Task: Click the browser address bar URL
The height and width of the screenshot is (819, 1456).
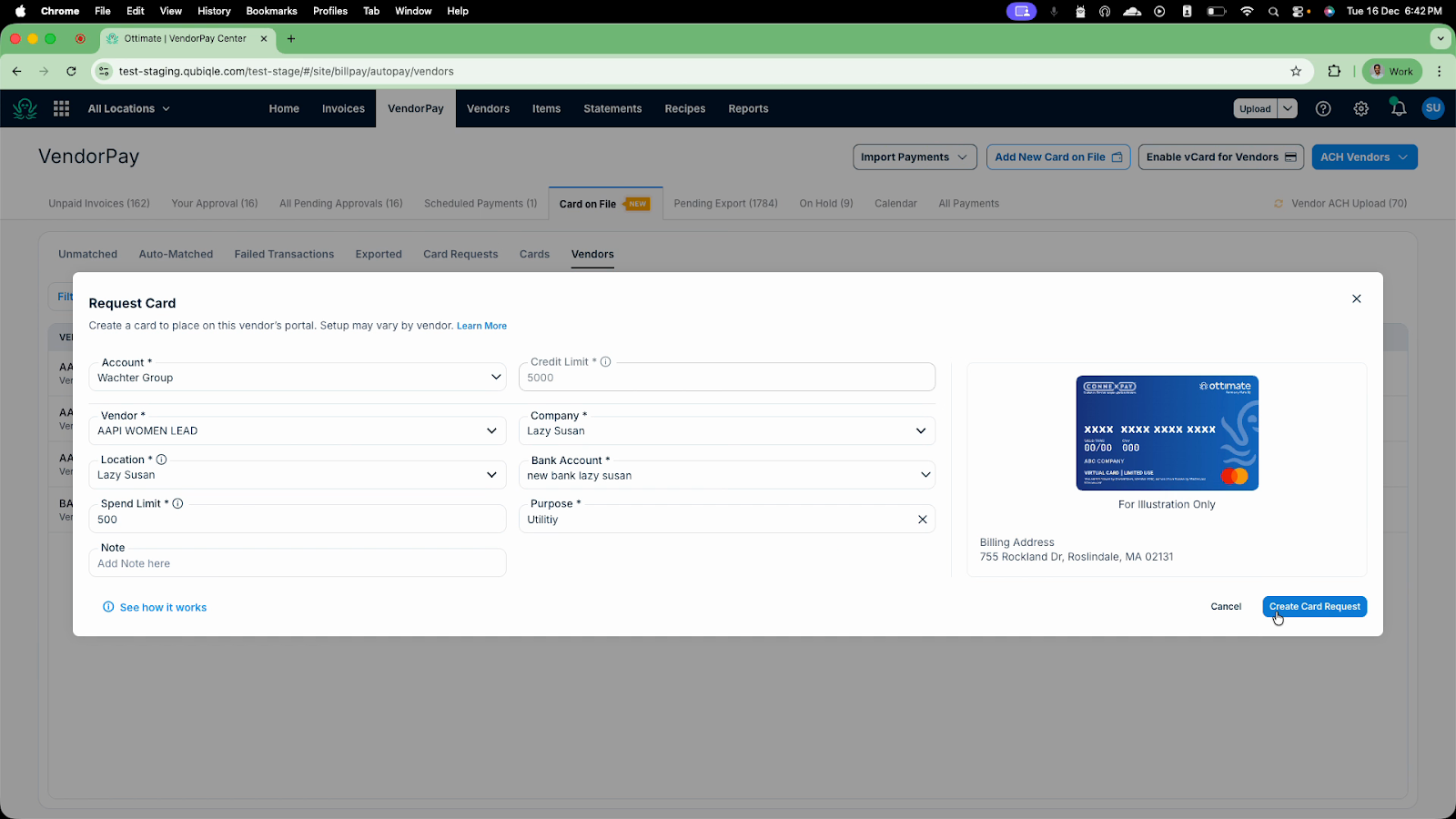Action: 286,71
